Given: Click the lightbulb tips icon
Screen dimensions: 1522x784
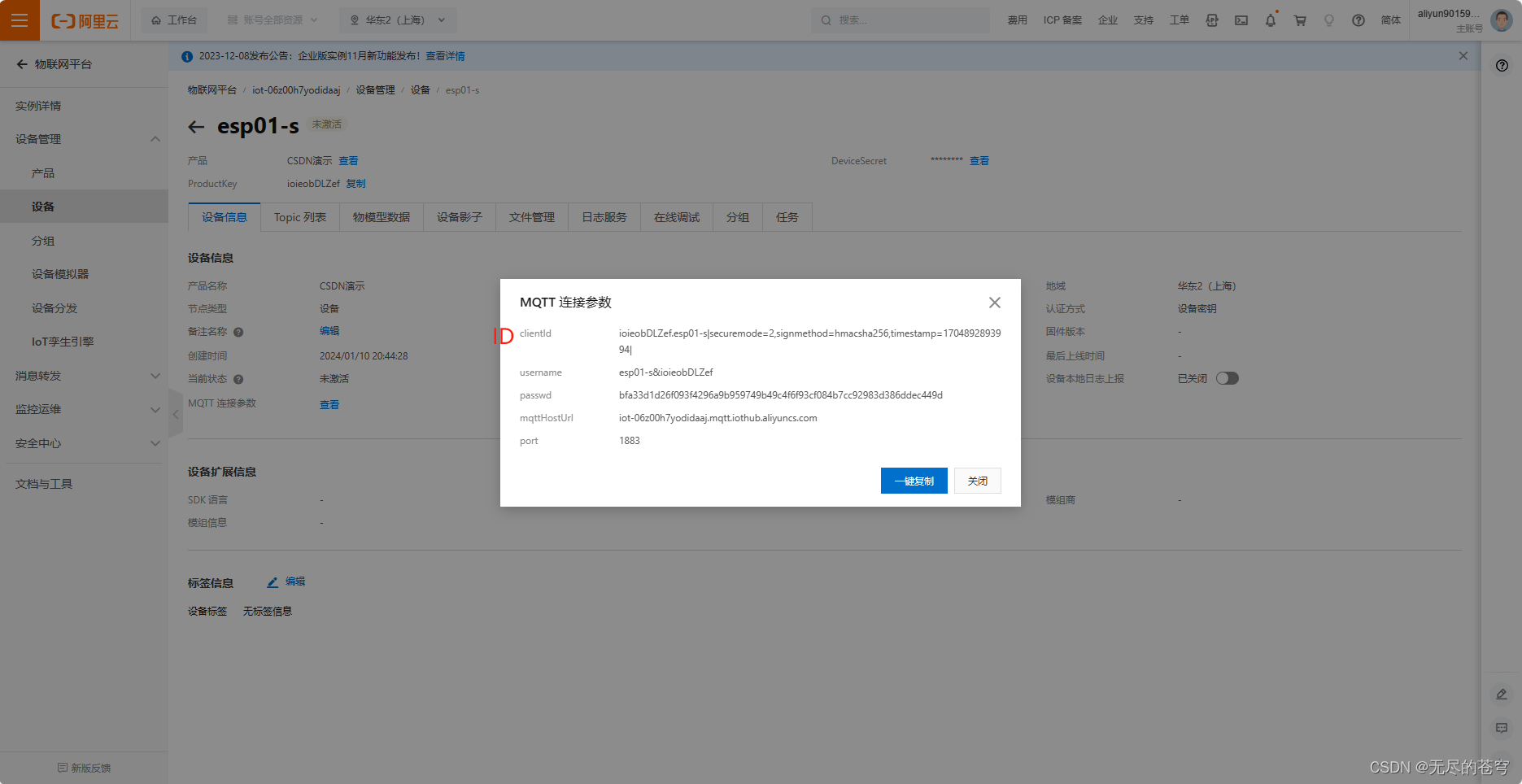Looking at the screenshot, I should tap(1329, 20).
